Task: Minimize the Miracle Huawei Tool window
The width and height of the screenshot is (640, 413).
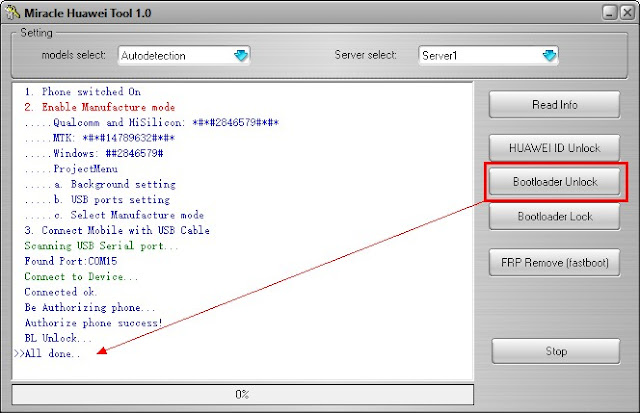Action: click(x=609, y=13)
